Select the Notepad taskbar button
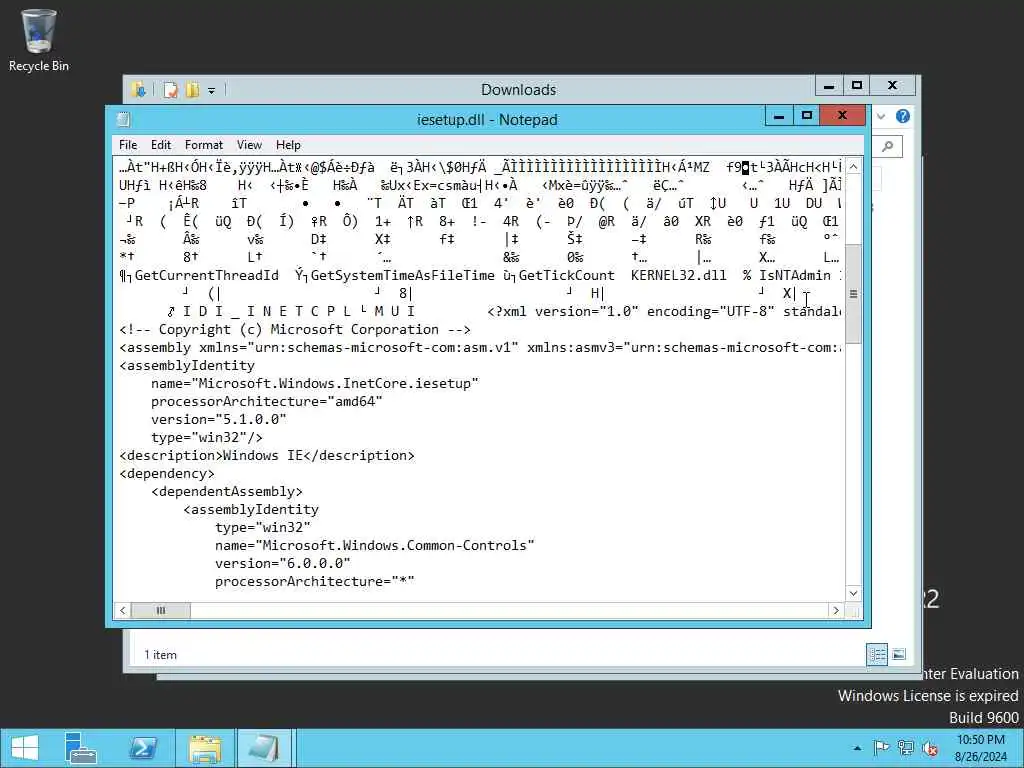This screenshot has height=768, width=1024. click(264, 748)
